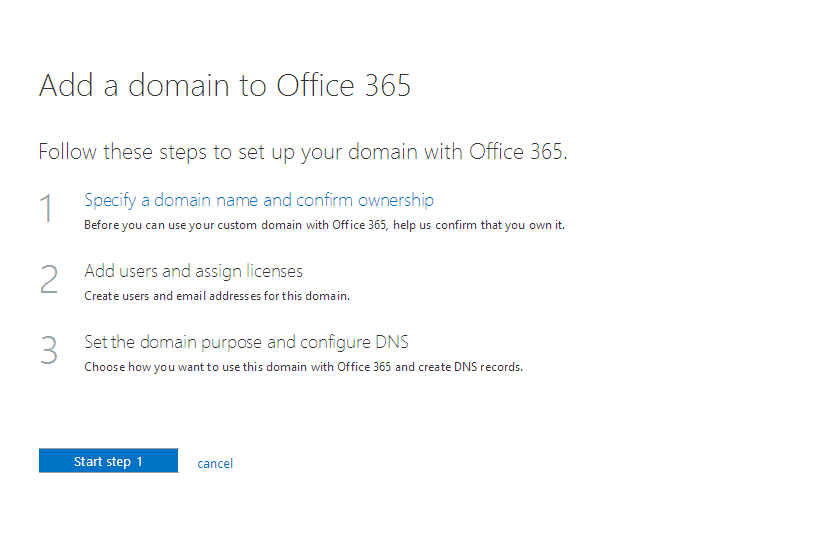Screen dimensions: 820x548
Task: Select the Add users and assign licenses heading
Action: click(x=193, y=271)
